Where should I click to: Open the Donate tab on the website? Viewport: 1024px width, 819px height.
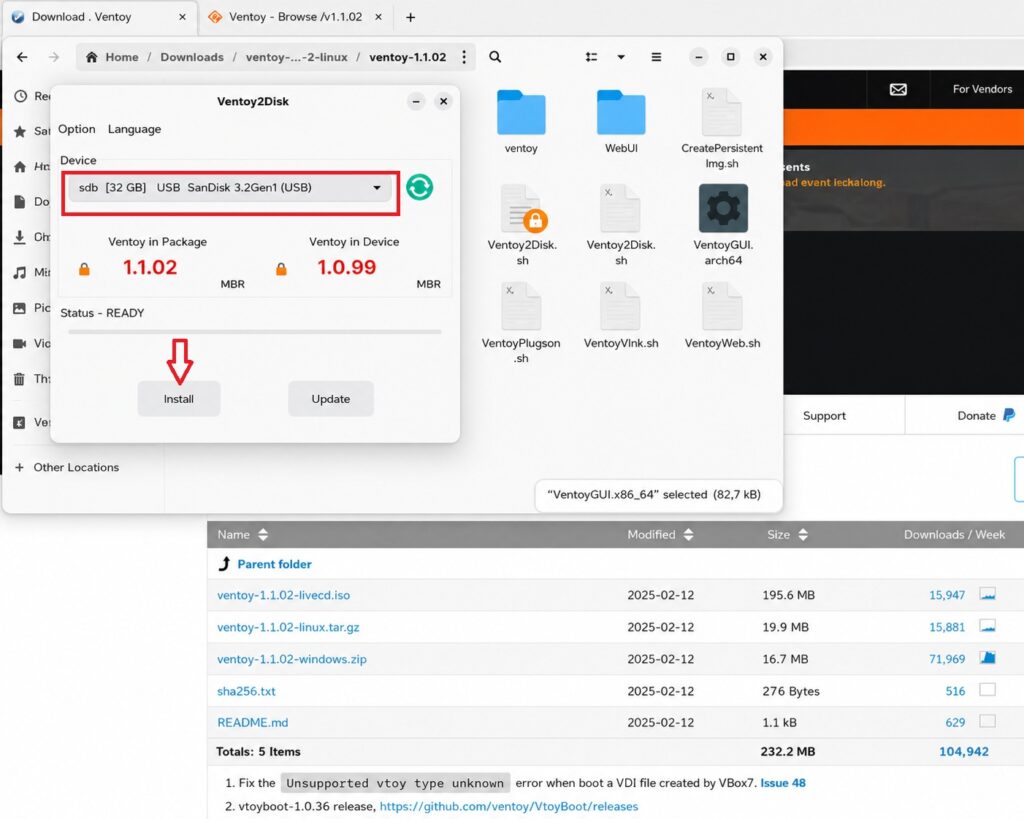click(x=985, y=416)
